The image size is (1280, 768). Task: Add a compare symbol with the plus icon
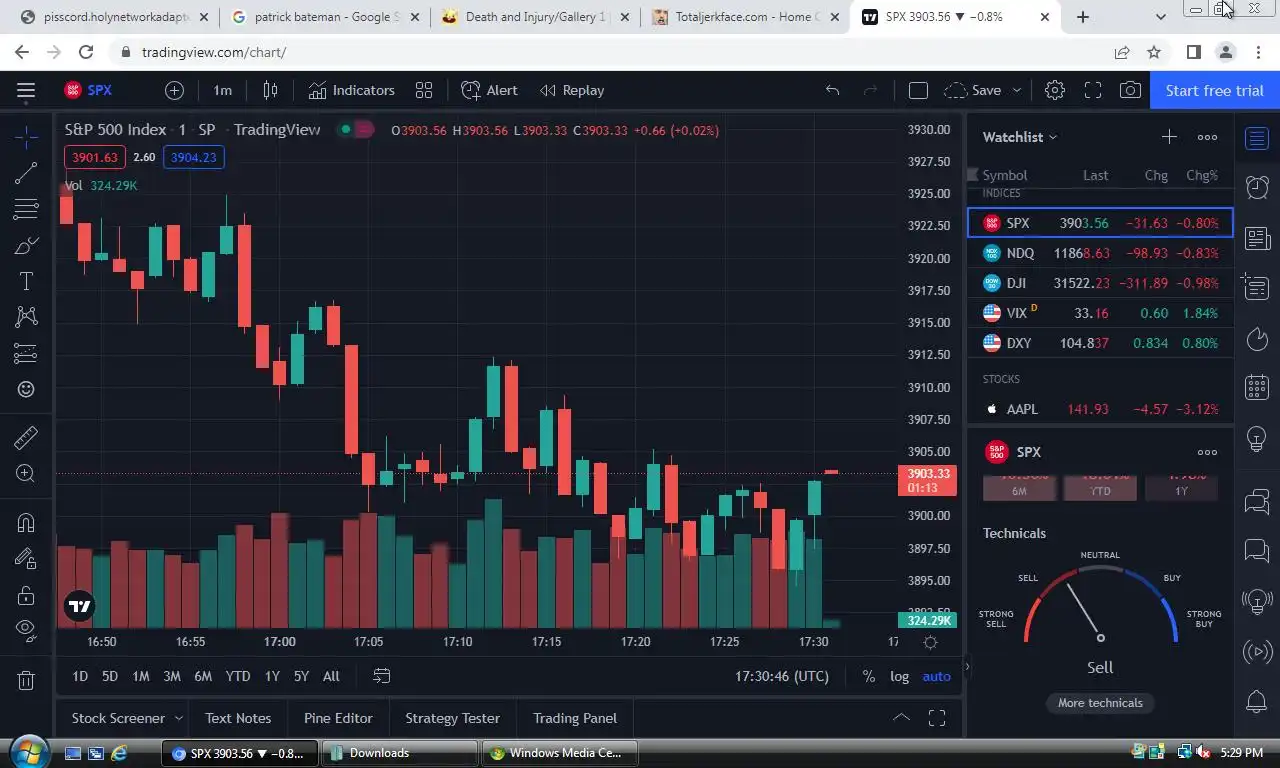pyautogui.click(x=174, y=90)
